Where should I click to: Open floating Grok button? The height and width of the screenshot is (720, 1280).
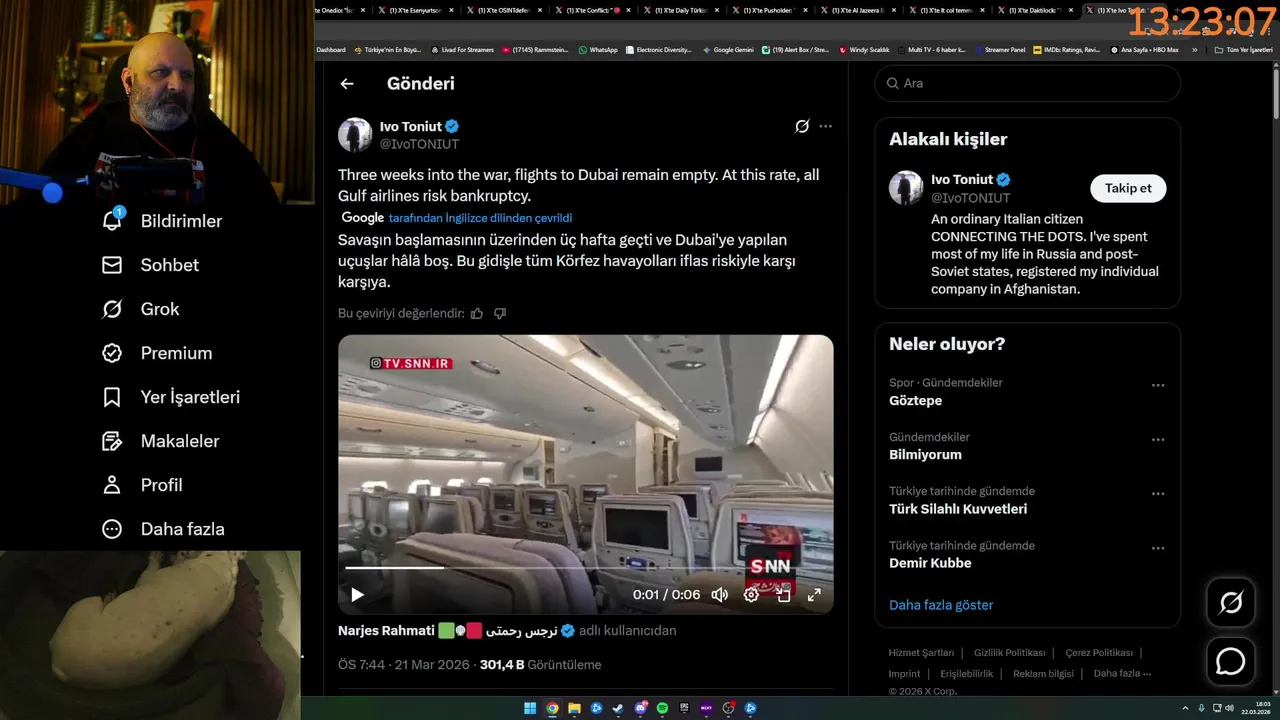[1230, 602]
